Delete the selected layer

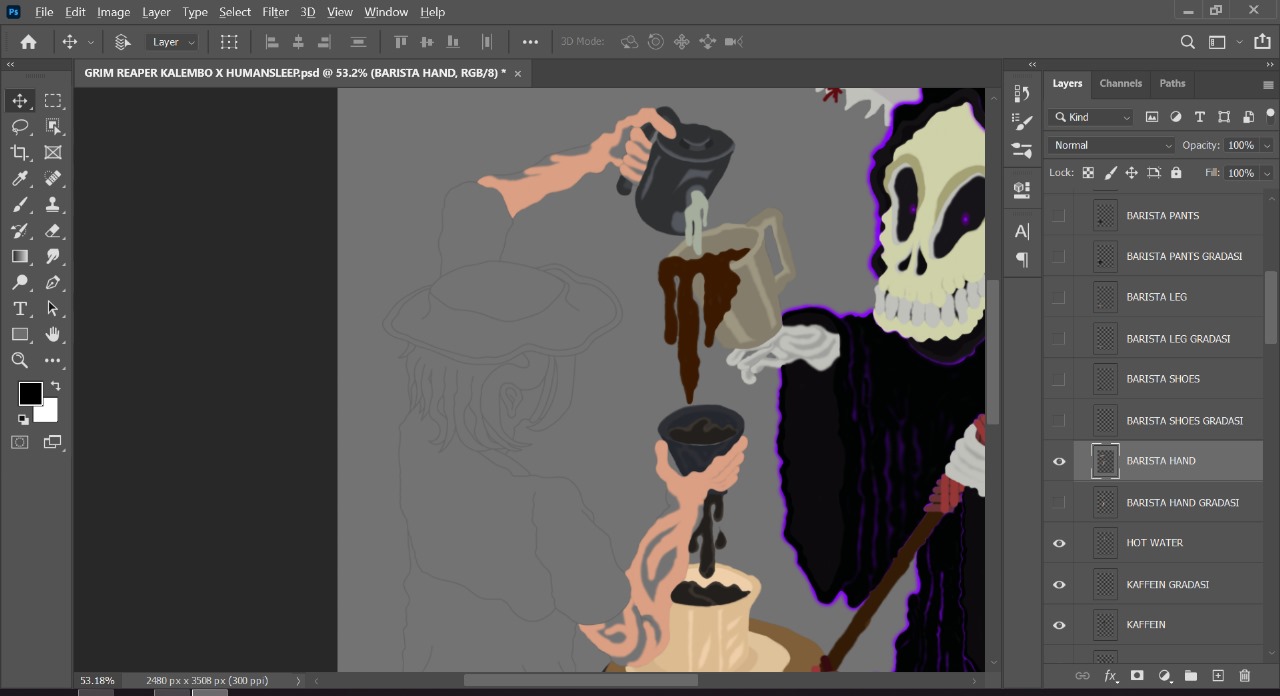click(1245, 676)
